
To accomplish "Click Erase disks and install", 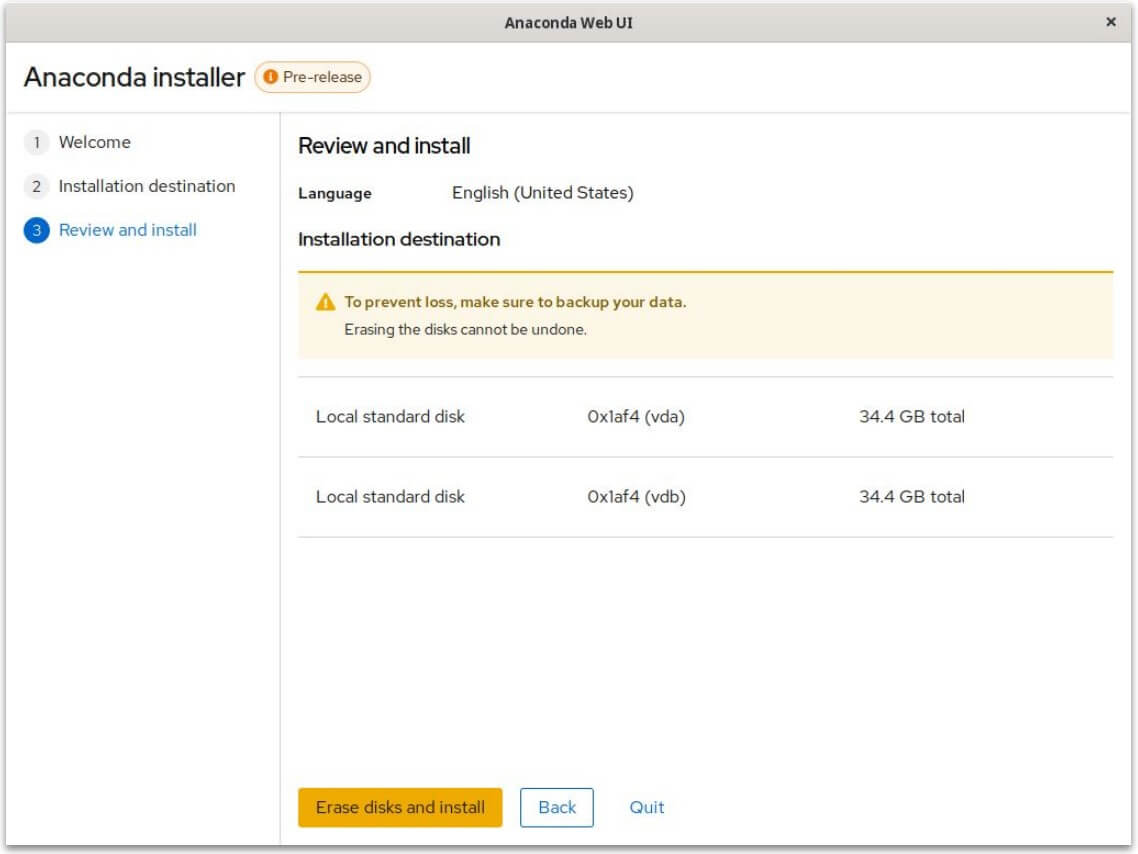I will [400, 807].
